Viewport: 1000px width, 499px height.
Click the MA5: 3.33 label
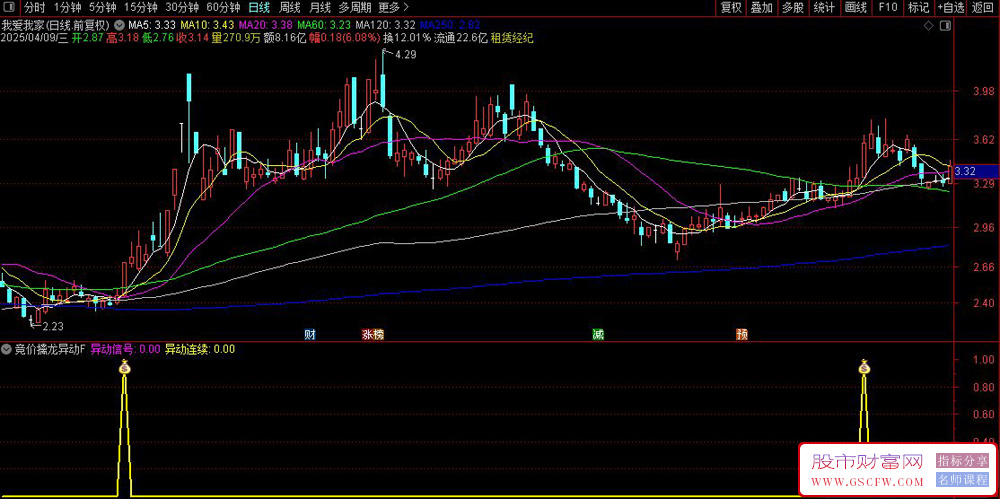(152, 26)
